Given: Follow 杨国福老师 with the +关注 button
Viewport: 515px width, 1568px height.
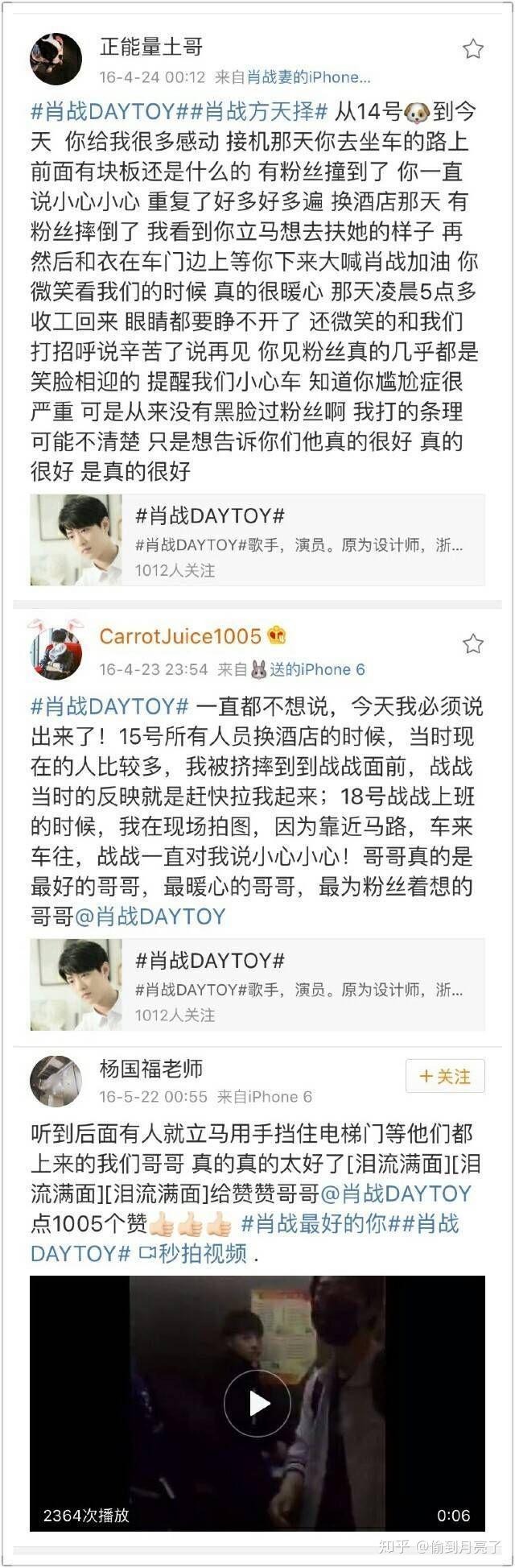Looking at the screenshot, I should [445, 1076].
